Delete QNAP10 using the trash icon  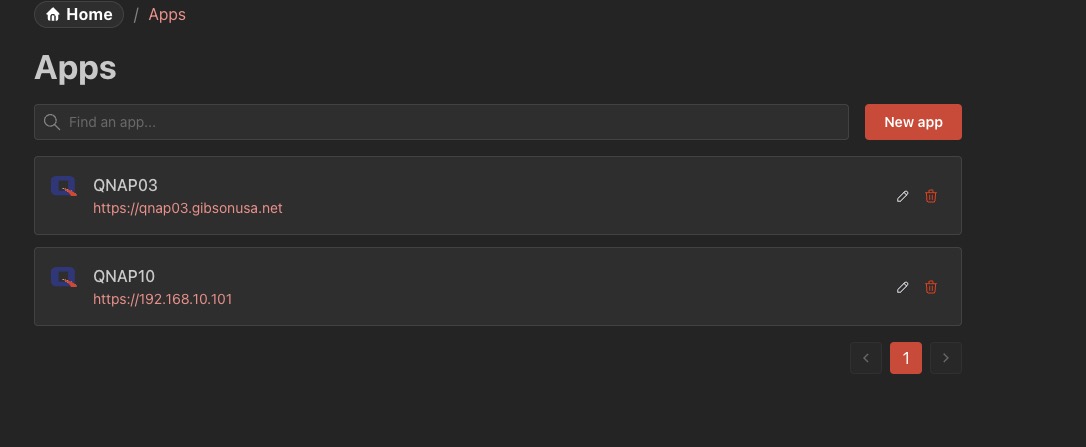point(931,287)
